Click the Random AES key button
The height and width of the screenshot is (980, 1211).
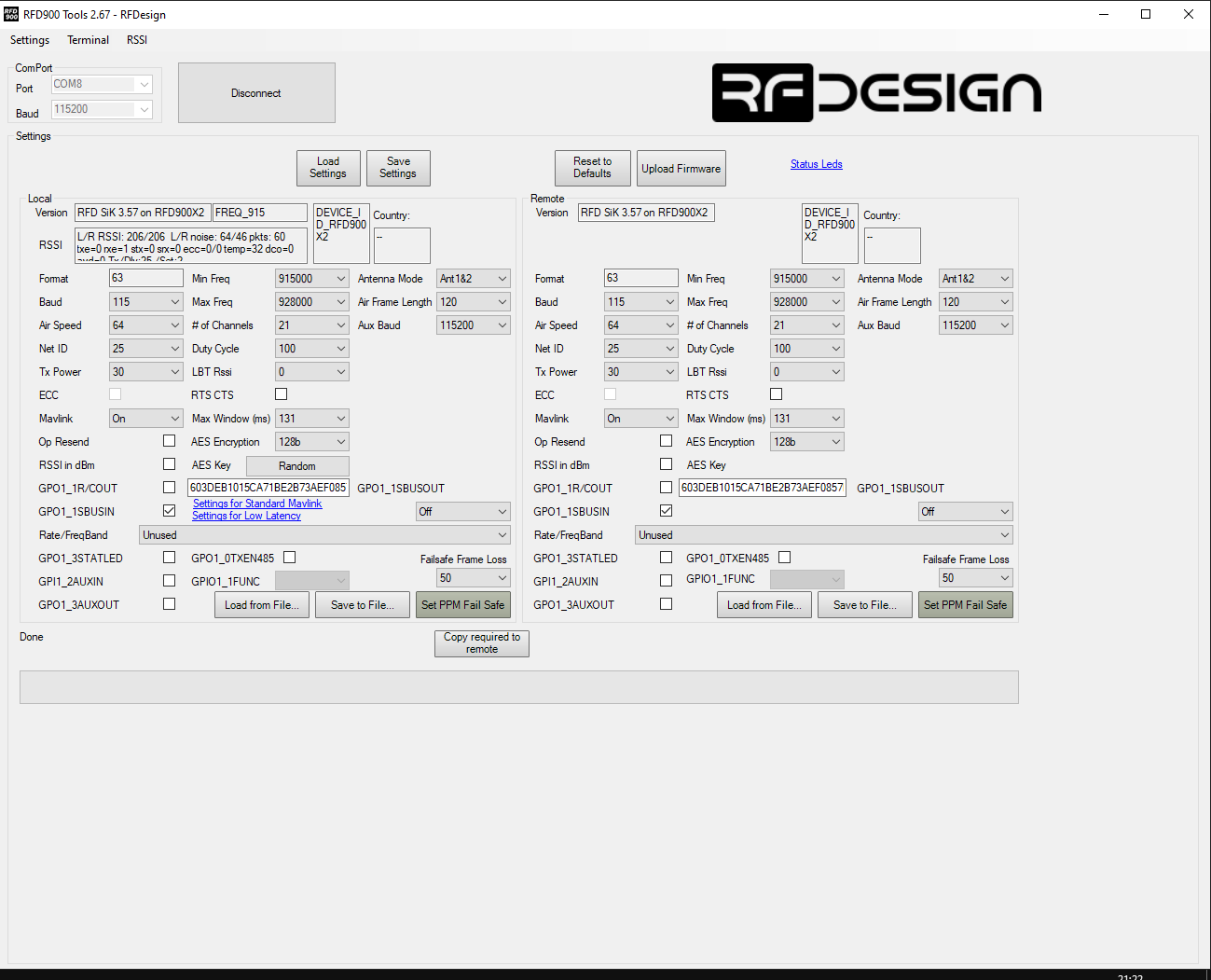click(297, 466)
